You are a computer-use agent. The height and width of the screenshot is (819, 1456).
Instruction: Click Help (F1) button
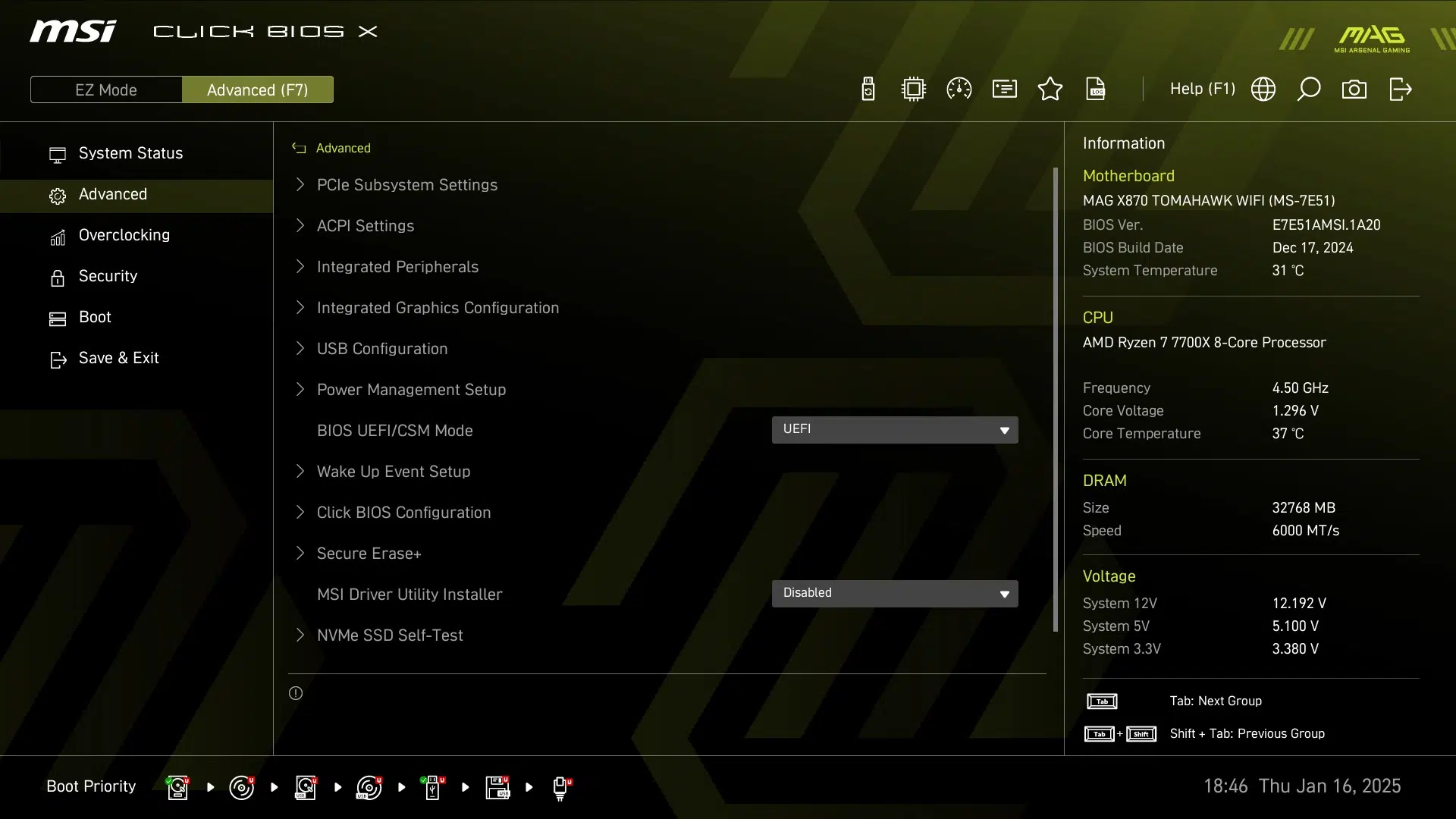click(x=1202, y=89)
